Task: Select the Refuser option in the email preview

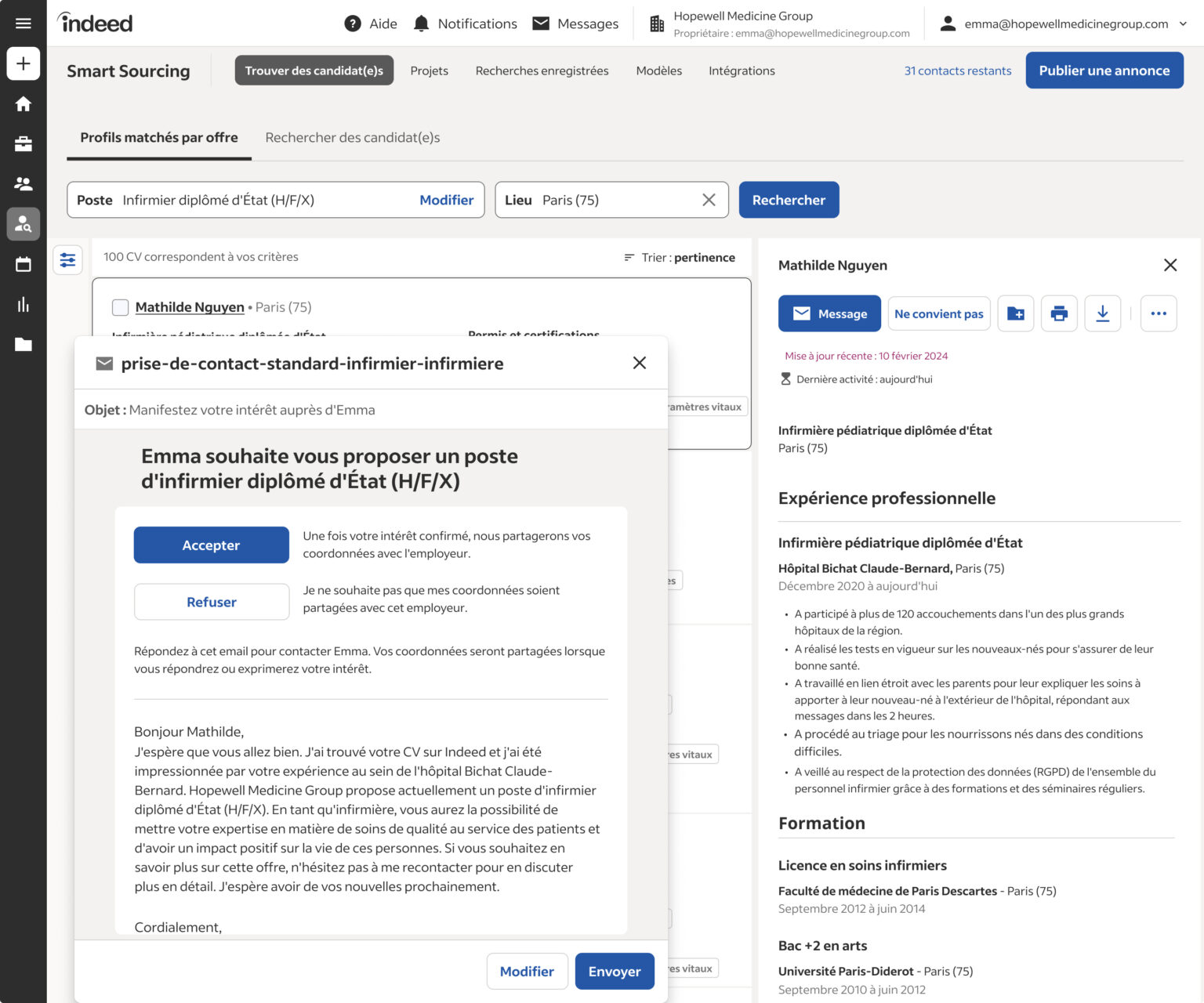Action: click(x=211, y=601)
